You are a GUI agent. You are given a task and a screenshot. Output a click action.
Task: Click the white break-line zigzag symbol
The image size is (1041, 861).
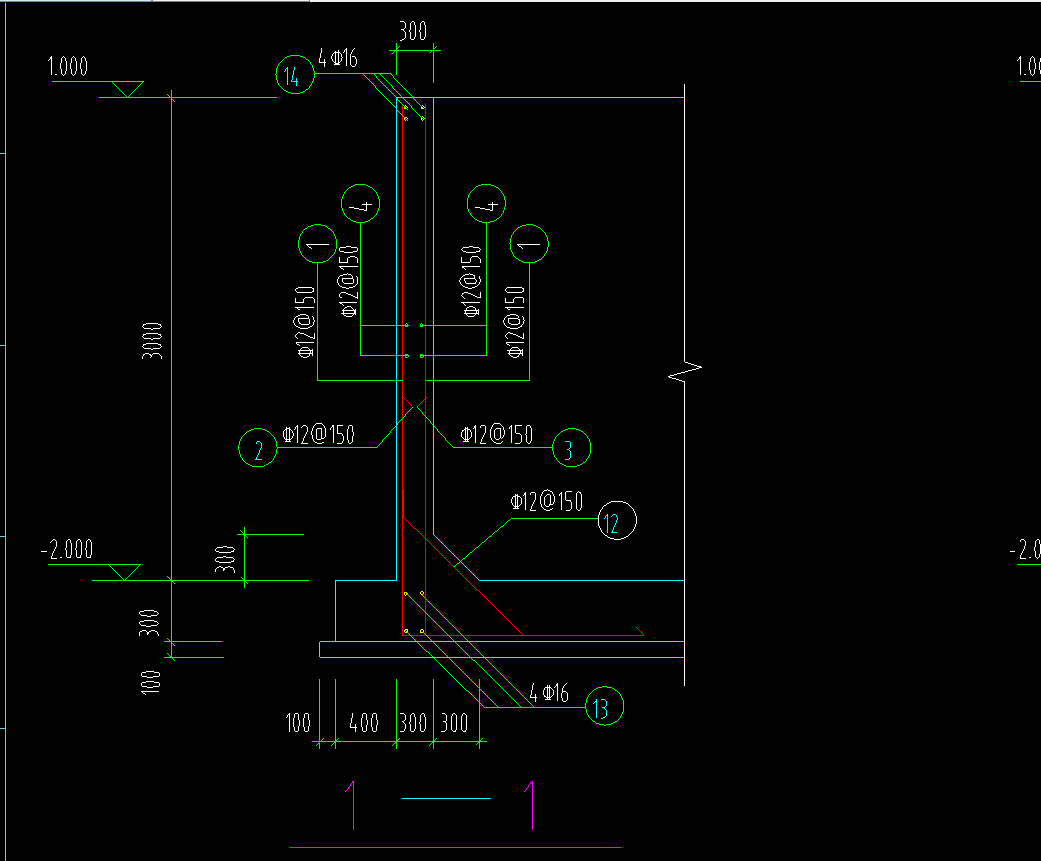point(684,372)
